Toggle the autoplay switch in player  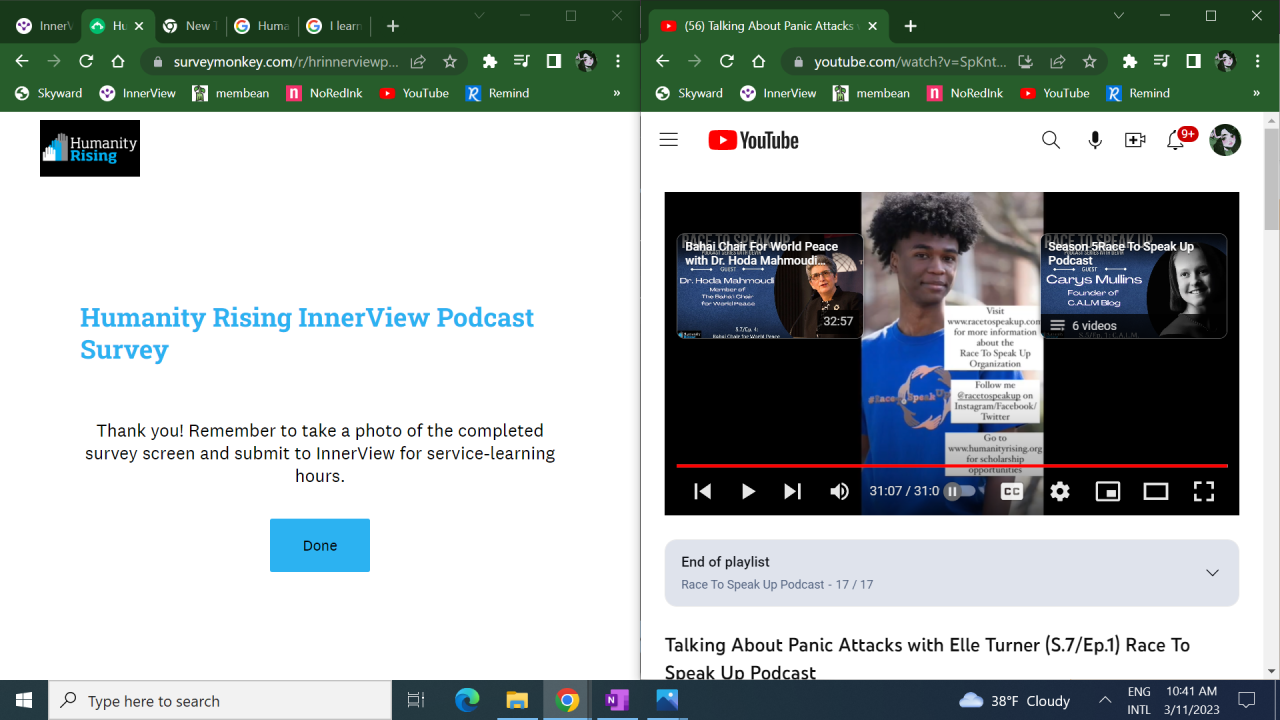(x=959, y=491)
